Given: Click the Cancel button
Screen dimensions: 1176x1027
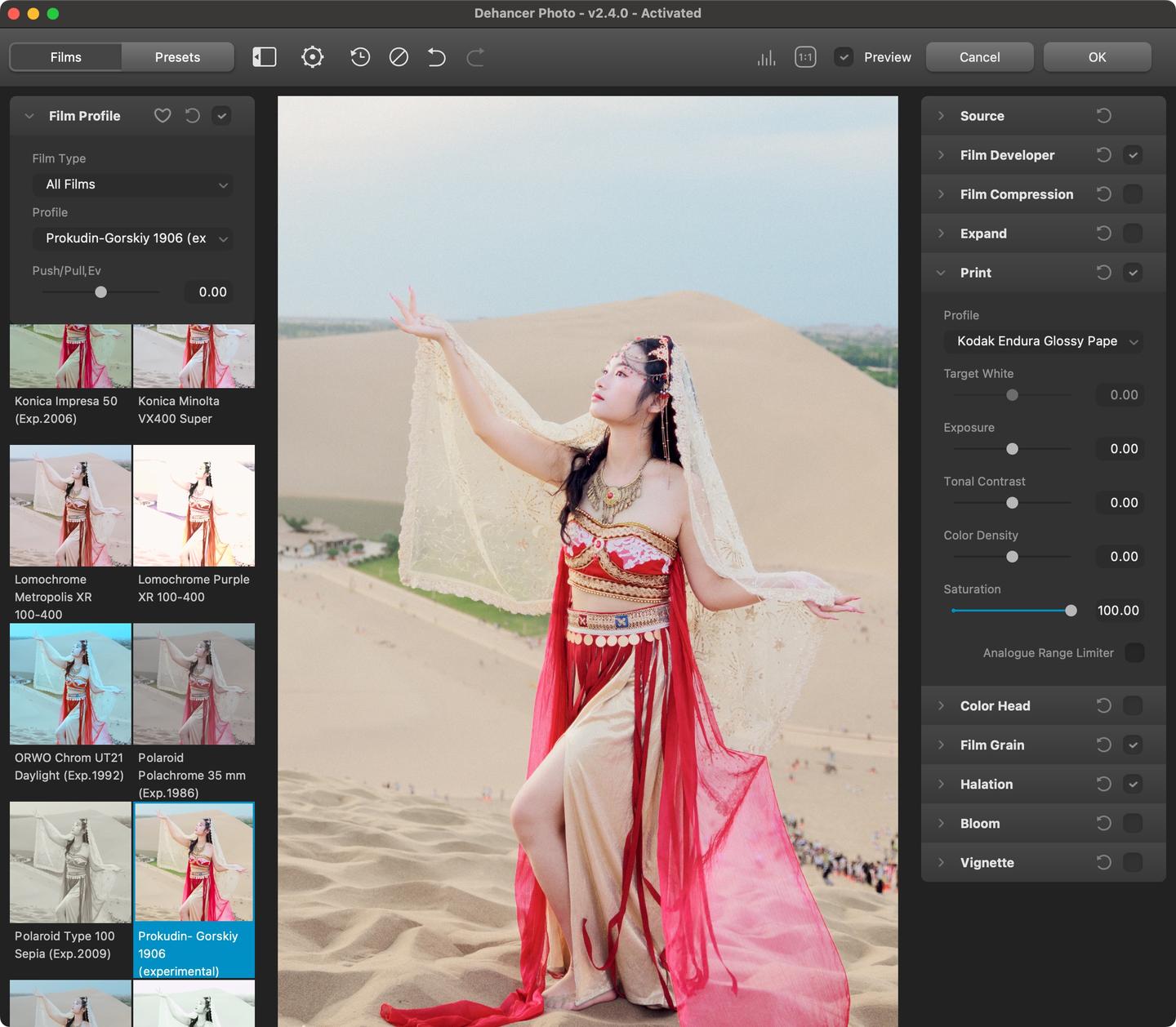Looking at the screenshot, I should click(x=979, y=57).
